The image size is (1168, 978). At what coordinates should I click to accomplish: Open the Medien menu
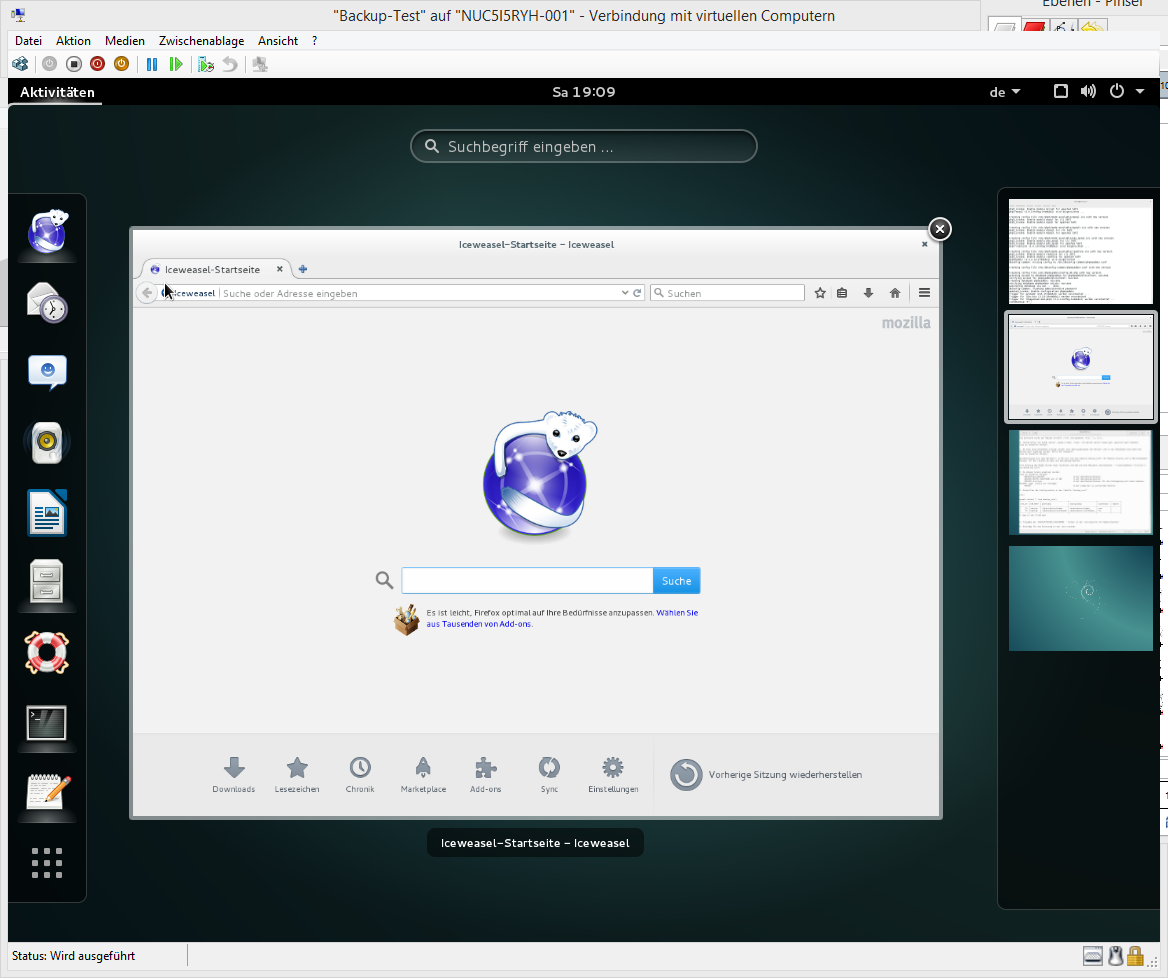pos(124,41)
